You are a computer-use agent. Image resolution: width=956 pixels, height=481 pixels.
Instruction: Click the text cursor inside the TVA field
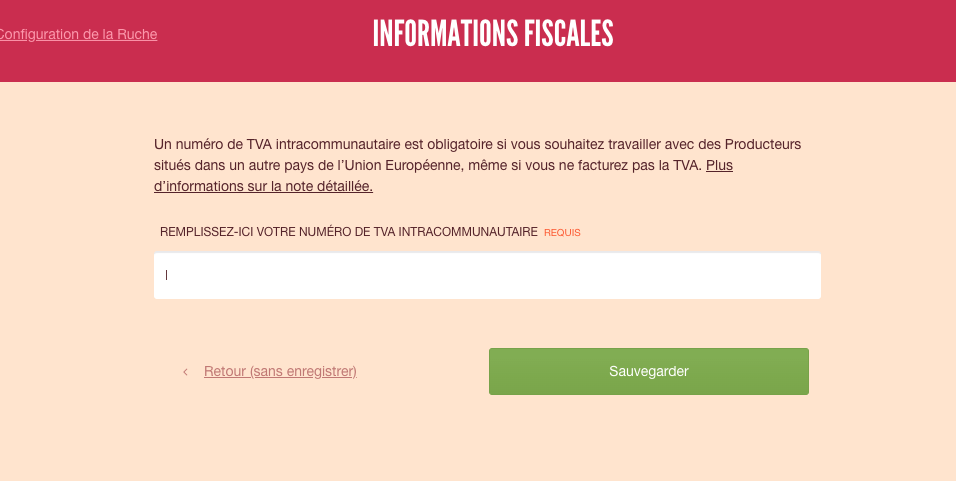[x=166, y=275]
